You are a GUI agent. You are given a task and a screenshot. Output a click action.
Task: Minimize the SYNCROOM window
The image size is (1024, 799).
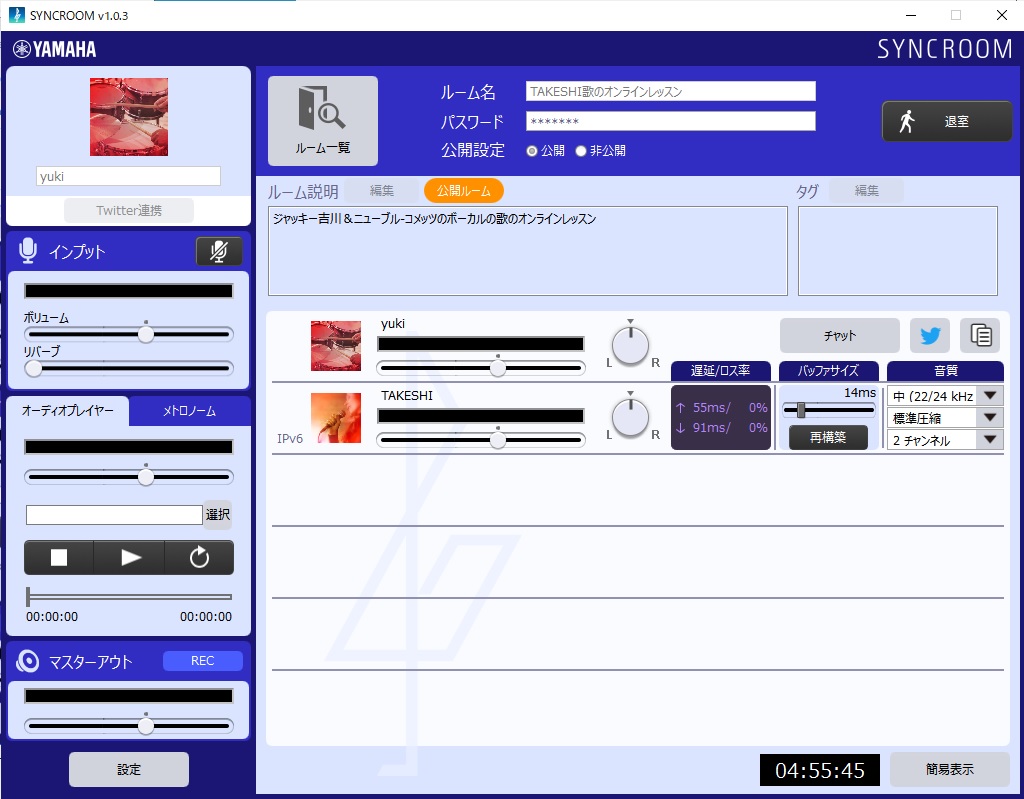pos(911,15)
